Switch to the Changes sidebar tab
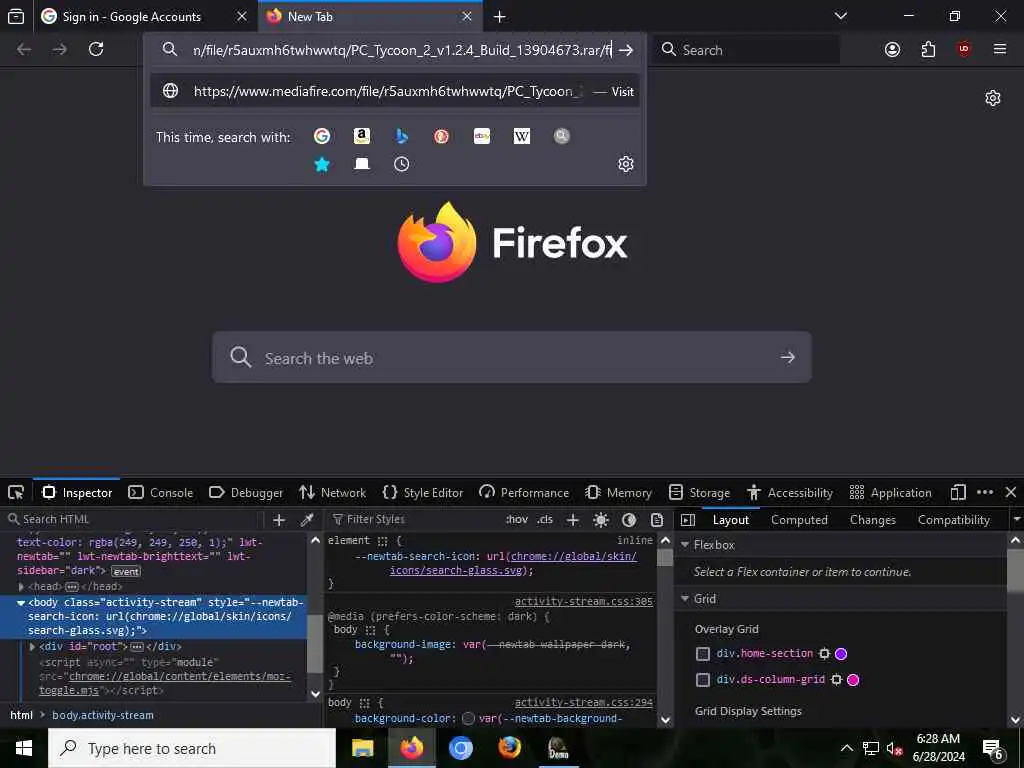This screenshot has height=768, width=1024. [872, 520]
